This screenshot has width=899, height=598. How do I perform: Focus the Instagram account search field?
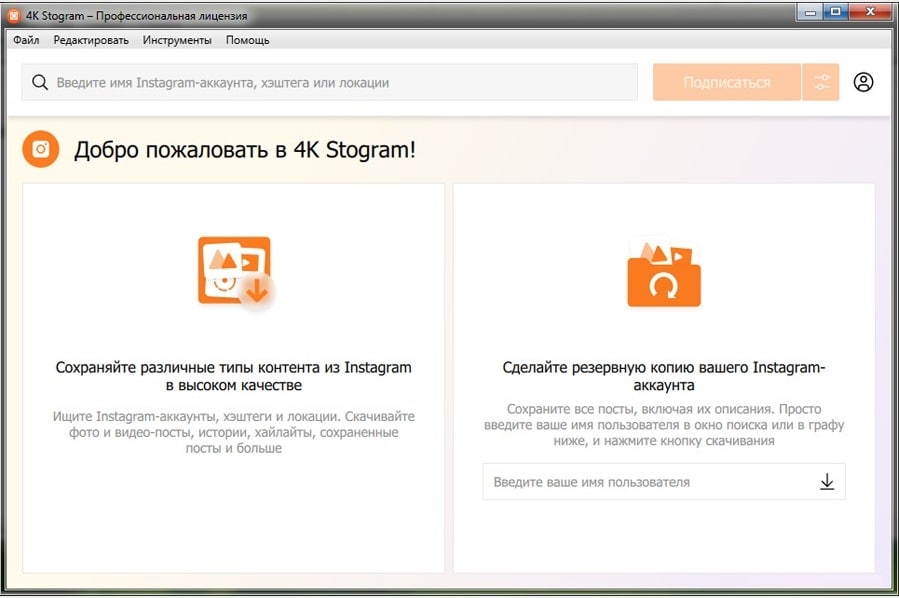pos(330,83)
